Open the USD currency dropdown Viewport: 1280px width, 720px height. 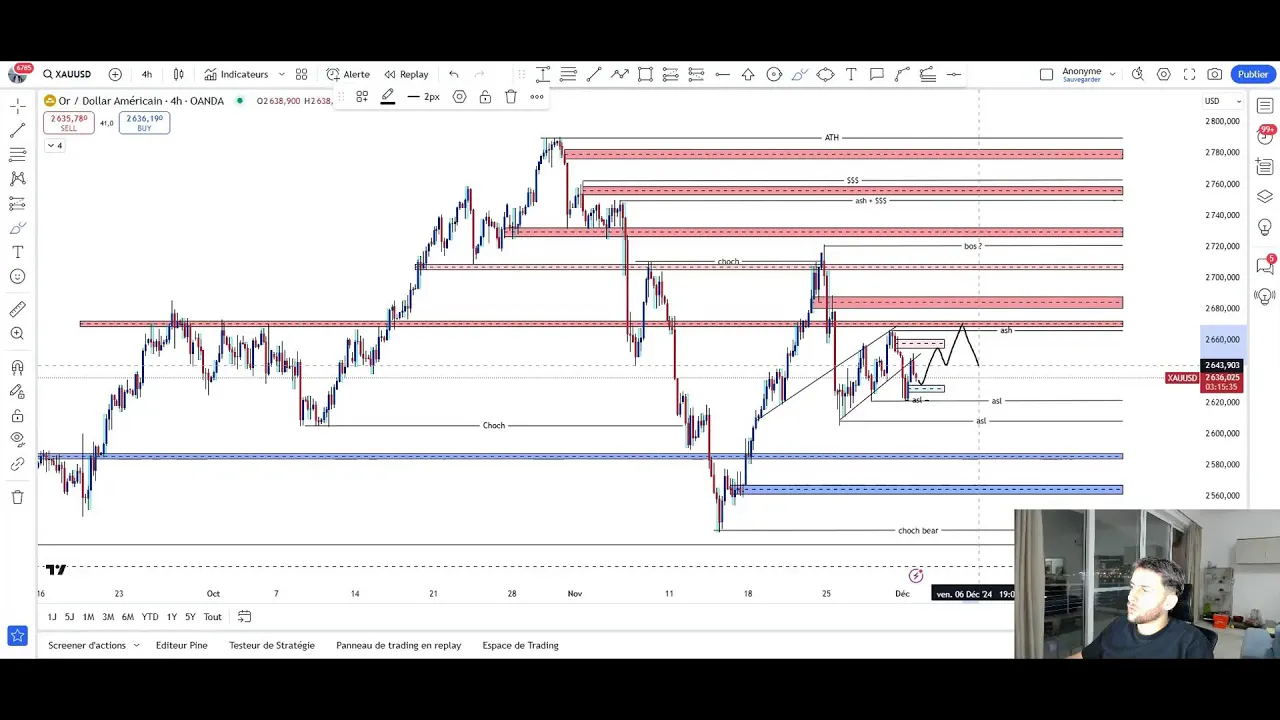point(1223,101)
